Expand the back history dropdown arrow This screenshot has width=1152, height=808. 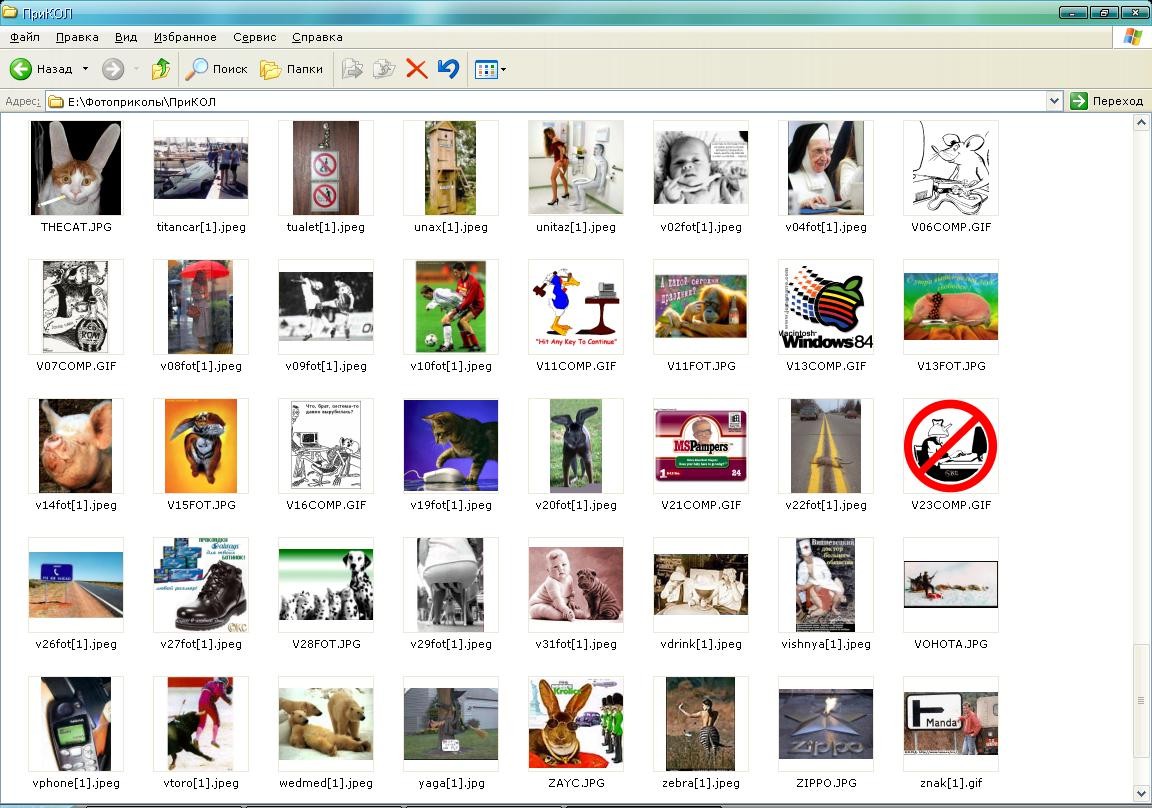click(85, 69)
